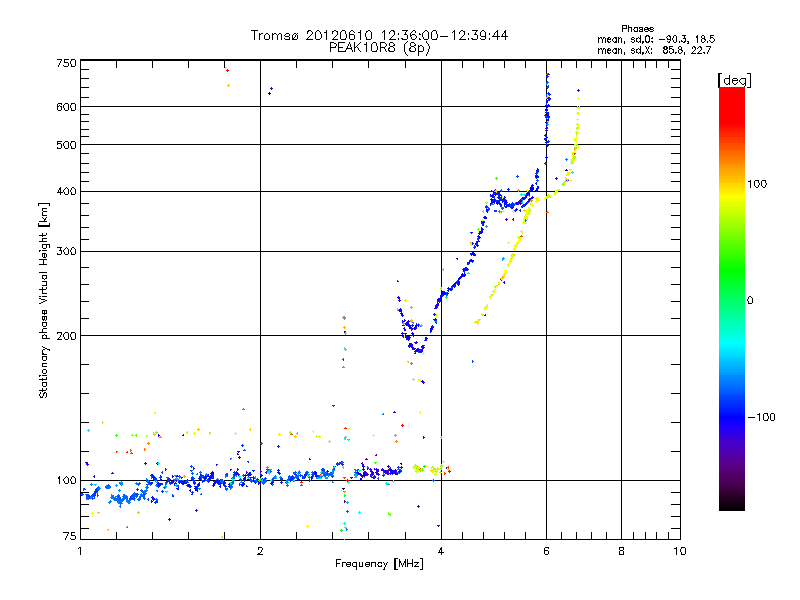
Task: Click the y-axis tick label "300"
Action: [x=66, y=252]
